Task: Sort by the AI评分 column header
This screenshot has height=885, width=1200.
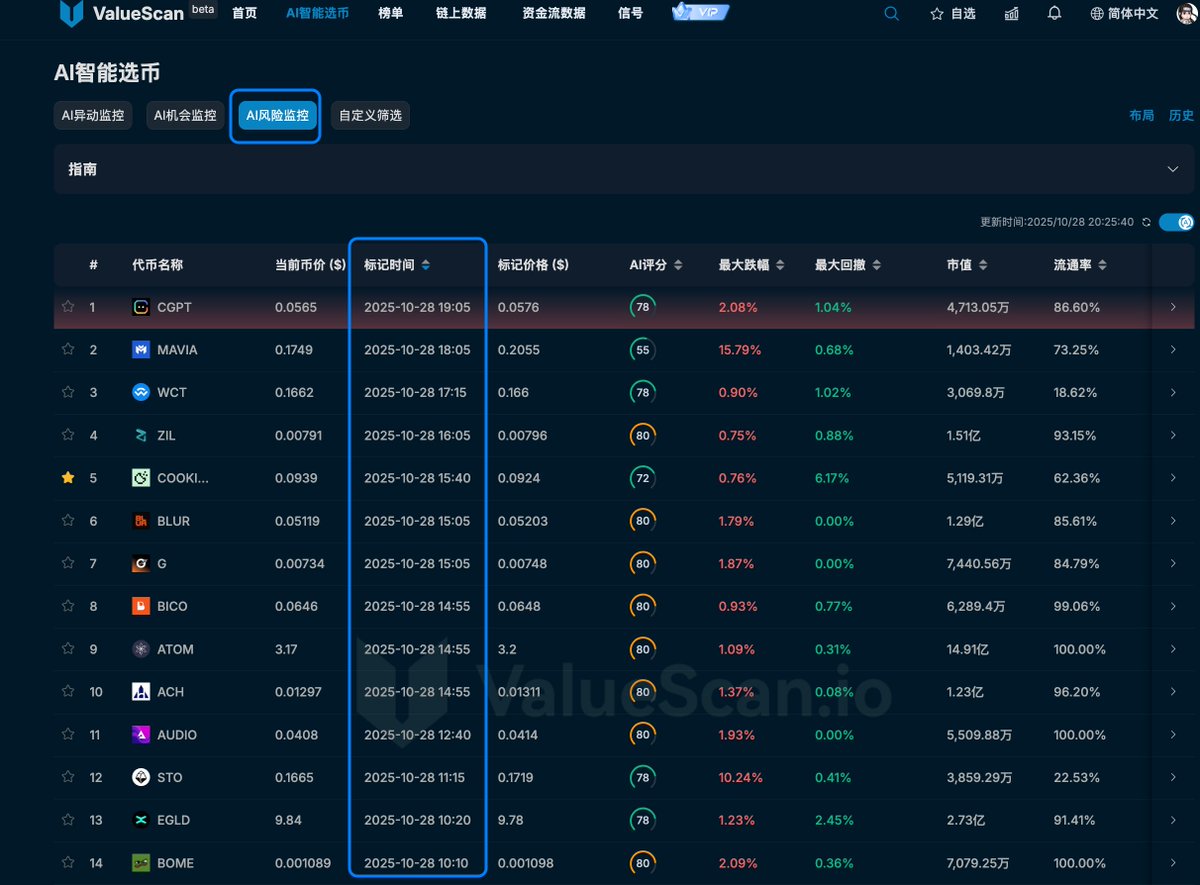Action: coord(655,265)
